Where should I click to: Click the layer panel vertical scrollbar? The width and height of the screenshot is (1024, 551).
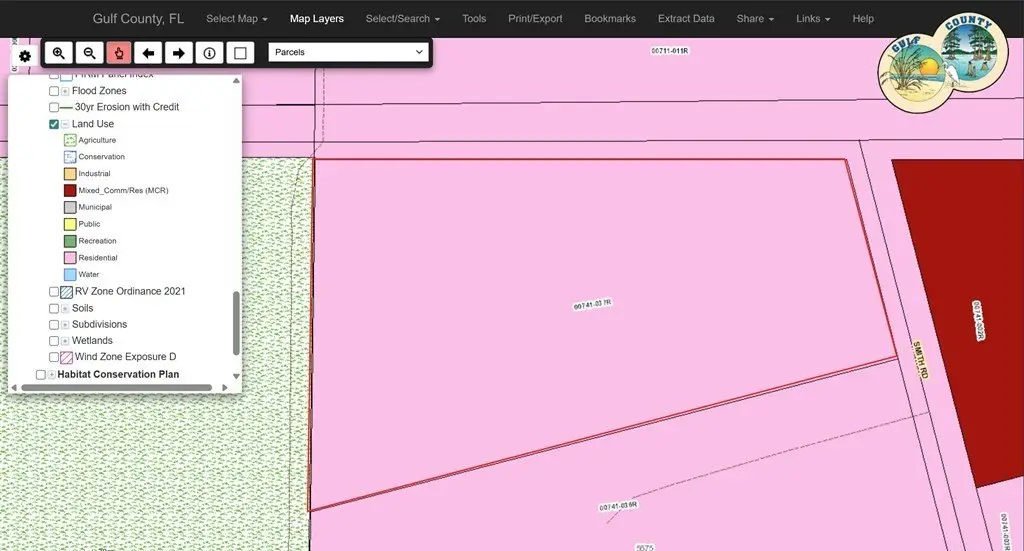coord(237,322)
